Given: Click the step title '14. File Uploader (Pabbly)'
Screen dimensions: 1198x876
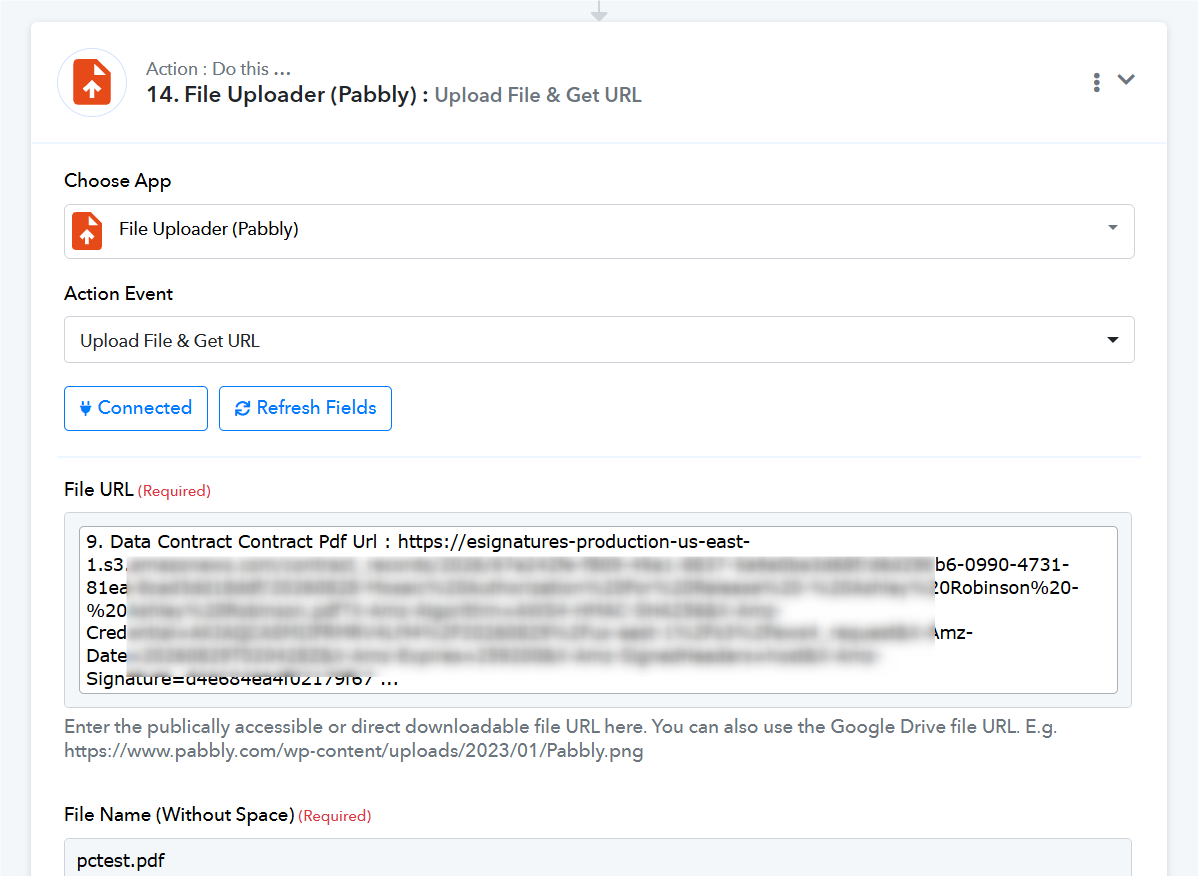Looking at the screenshot, I should click(287, 95).
